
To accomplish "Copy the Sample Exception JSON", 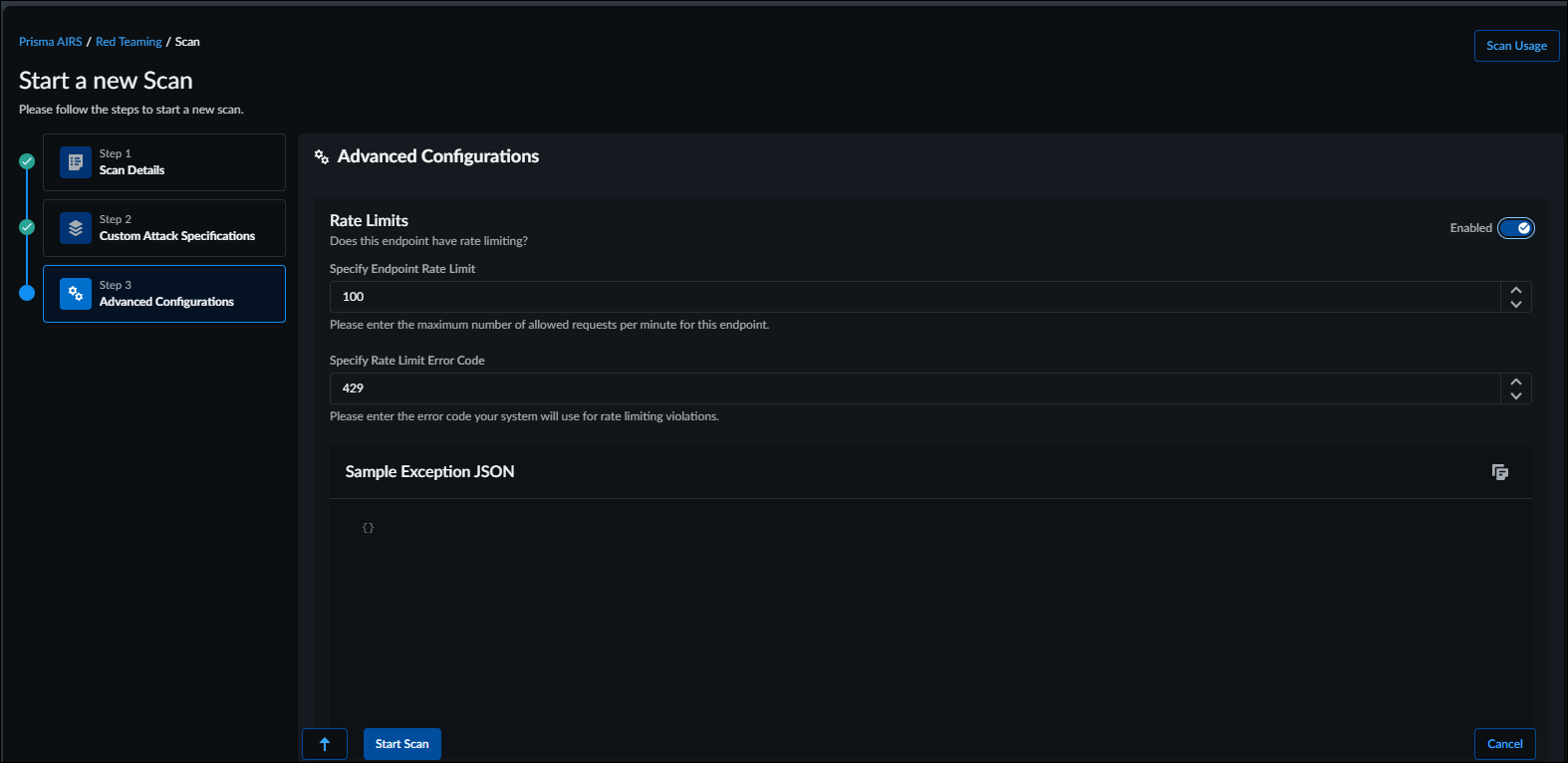I will tap(1499, 472).
